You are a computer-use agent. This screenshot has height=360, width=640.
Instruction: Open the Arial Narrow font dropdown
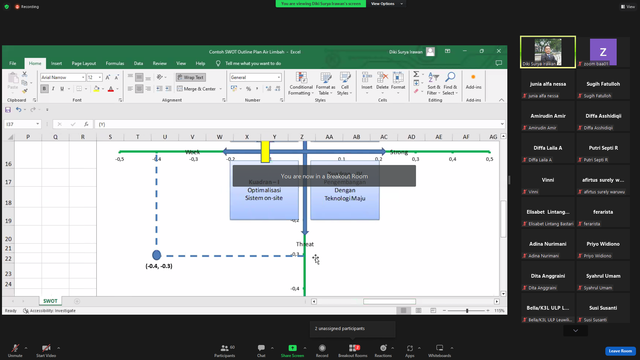(83, 77)
